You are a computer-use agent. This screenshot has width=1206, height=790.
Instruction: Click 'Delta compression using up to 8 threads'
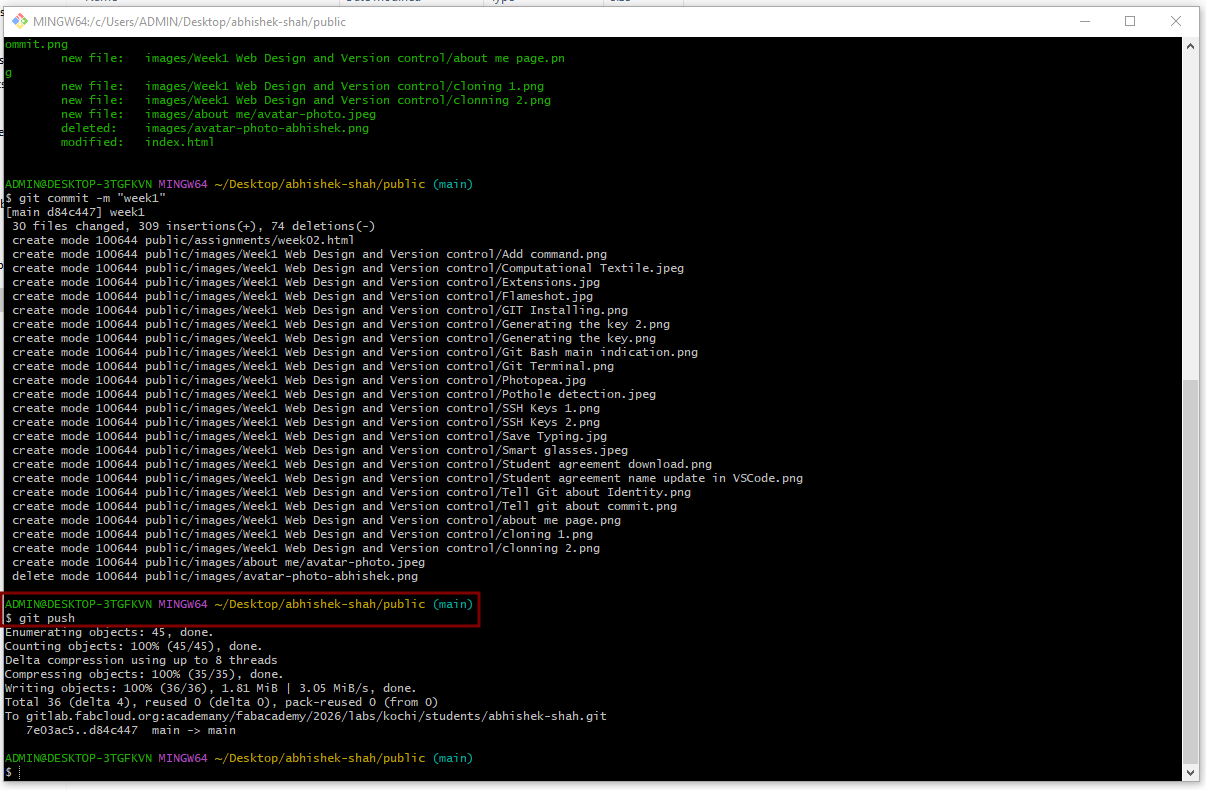pyautogui.click(x=141, y=660)
